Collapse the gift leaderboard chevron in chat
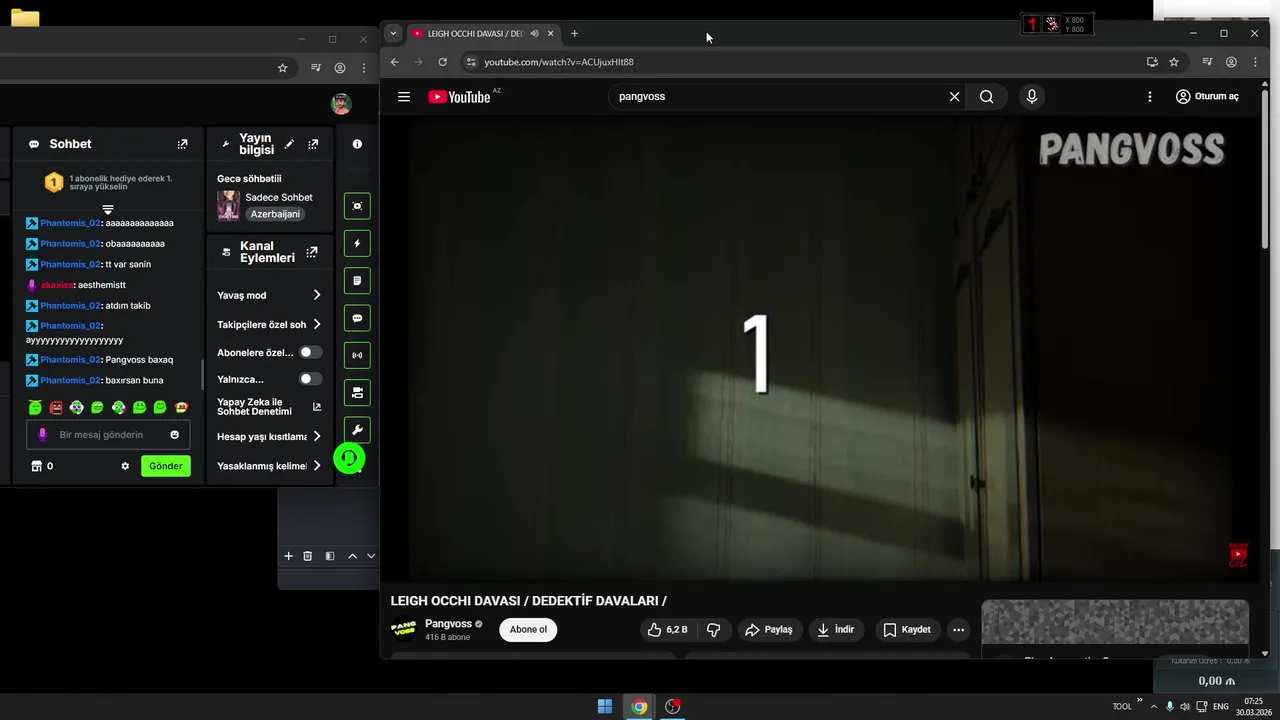 click(x=108, y=209)
